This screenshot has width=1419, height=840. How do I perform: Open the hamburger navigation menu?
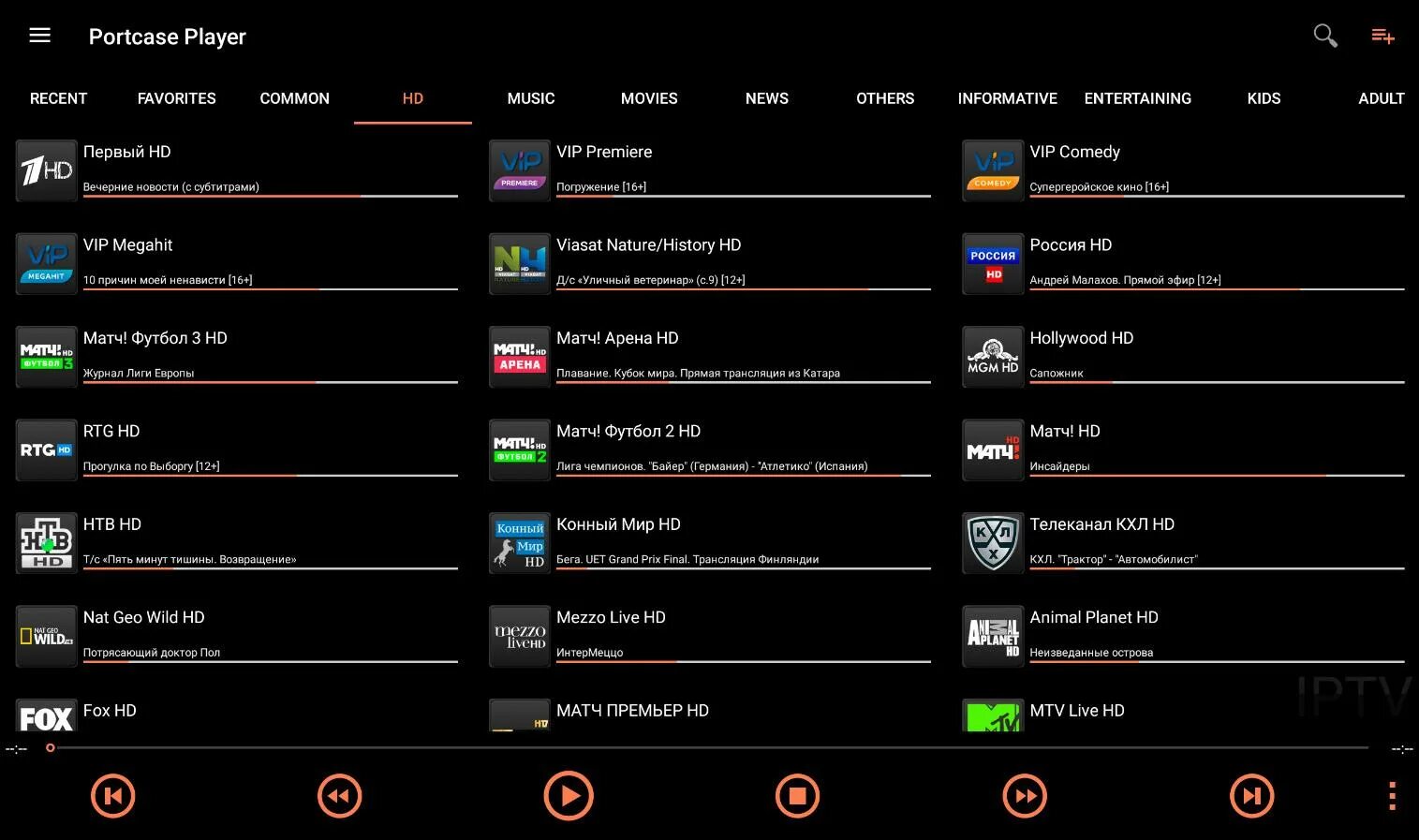point(39,36)
